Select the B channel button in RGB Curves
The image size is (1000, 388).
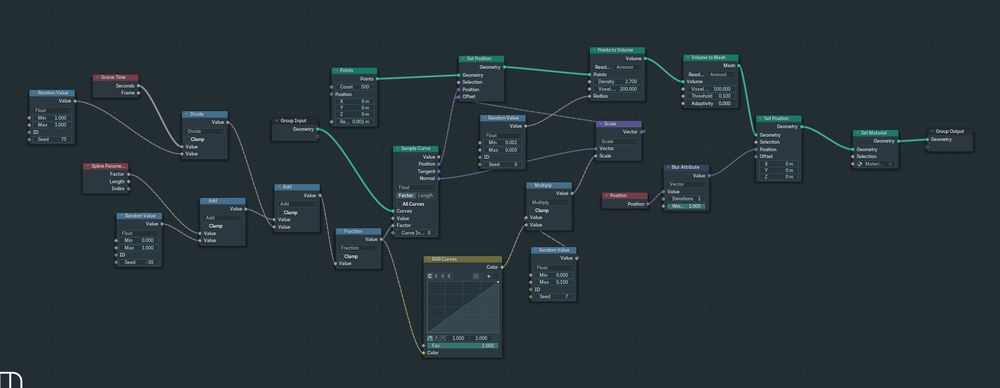point(449,276)
